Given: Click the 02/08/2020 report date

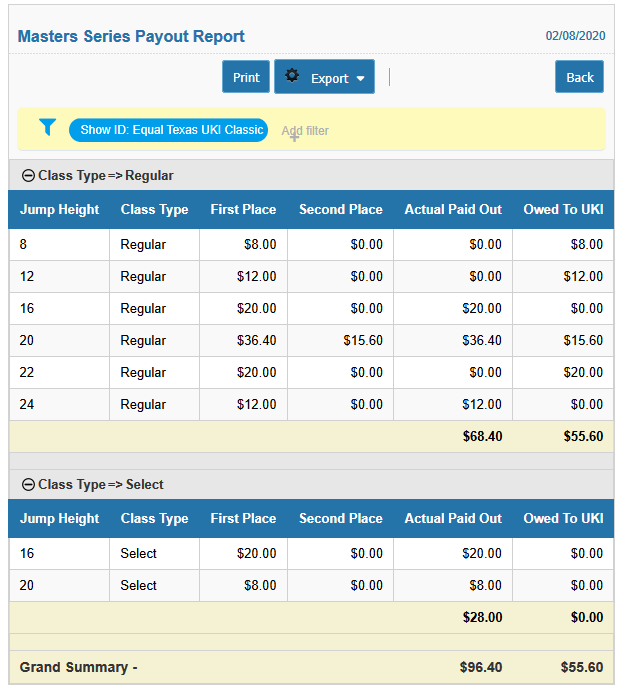Looking at the screenshot, I should (575, 36).
